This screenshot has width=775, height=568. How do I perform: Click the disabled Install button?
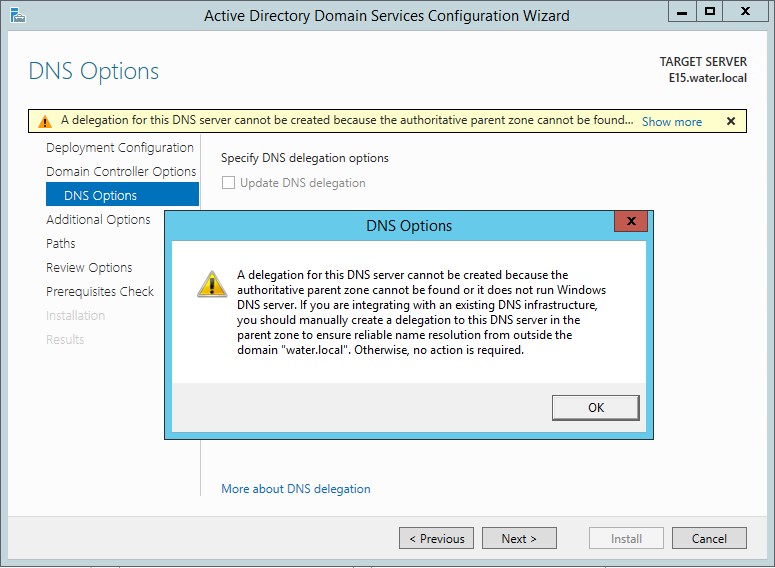(626, 538)
